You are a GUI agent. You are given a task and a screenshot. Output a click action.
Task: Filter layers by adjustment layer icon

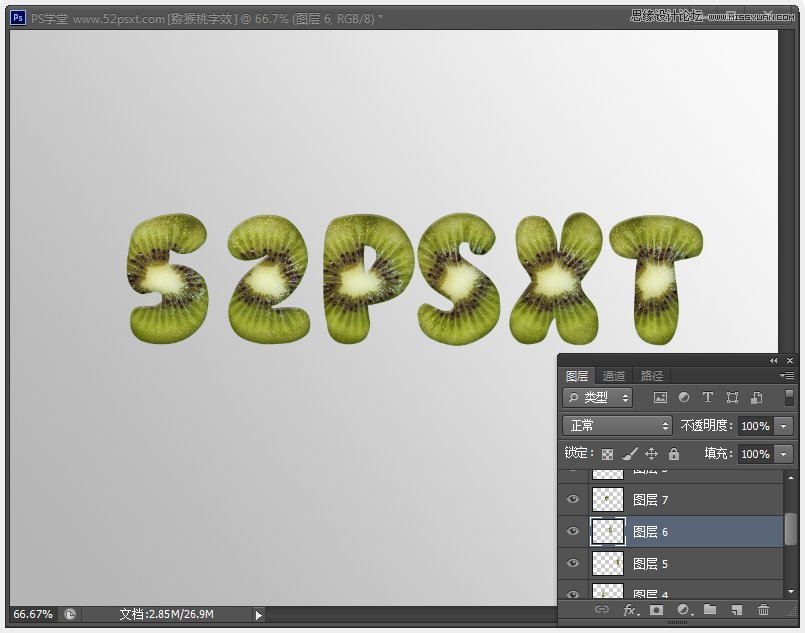click(684, 397)
